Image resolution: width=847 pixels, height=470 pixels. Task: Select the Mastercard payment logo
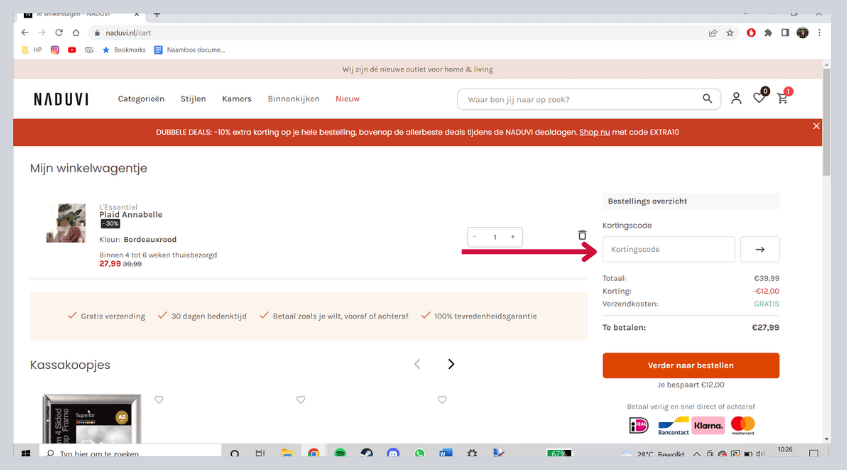(743, 425)
